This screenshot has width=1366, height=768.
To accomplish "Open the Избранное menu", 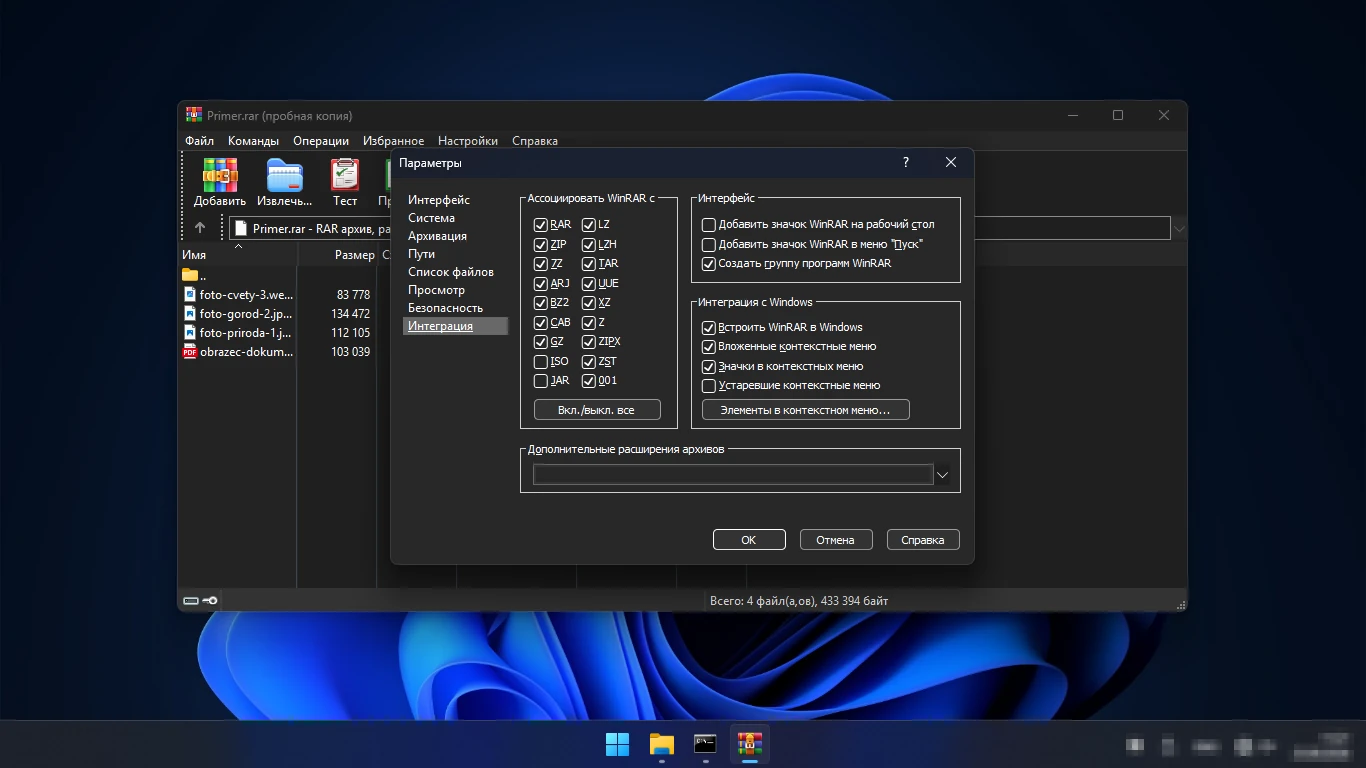I will tap(393, 141).
